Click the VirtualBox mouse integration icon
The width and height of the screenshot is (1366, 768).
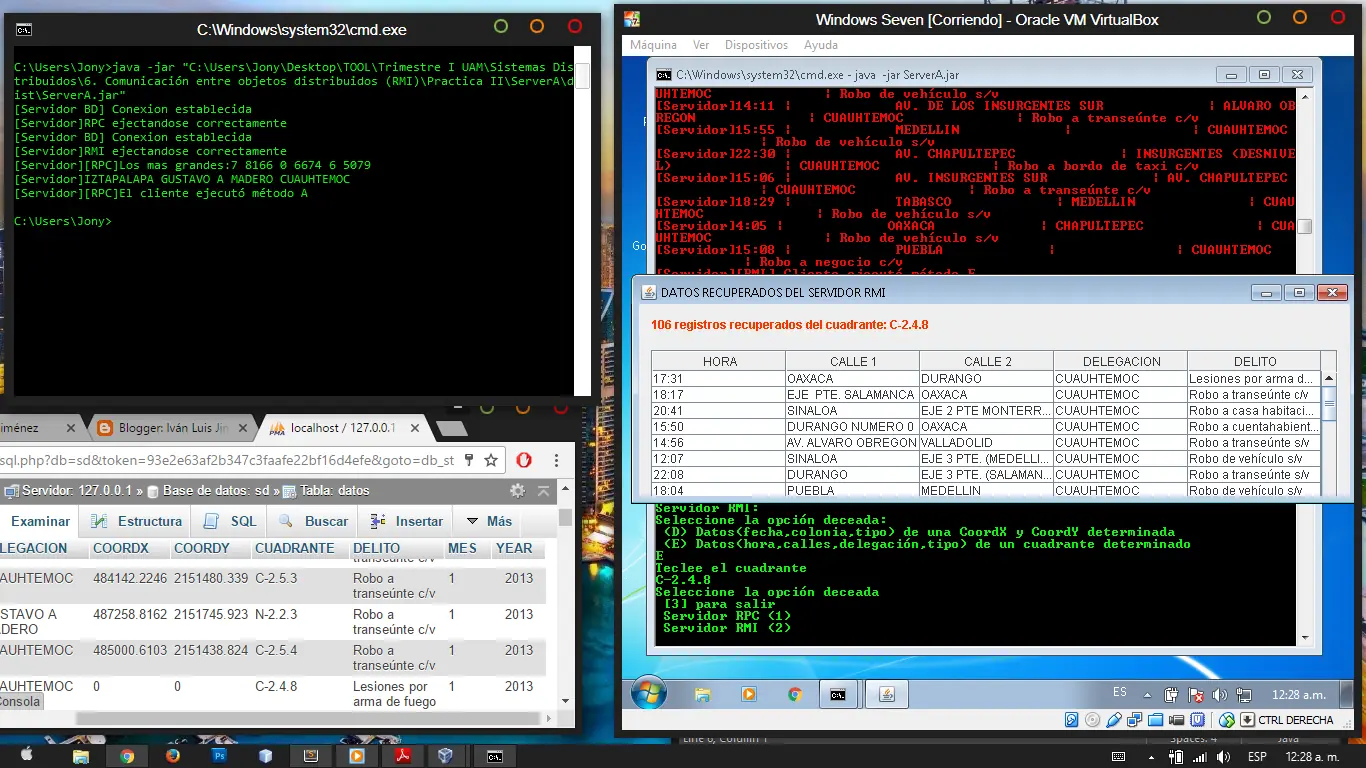1227,720
